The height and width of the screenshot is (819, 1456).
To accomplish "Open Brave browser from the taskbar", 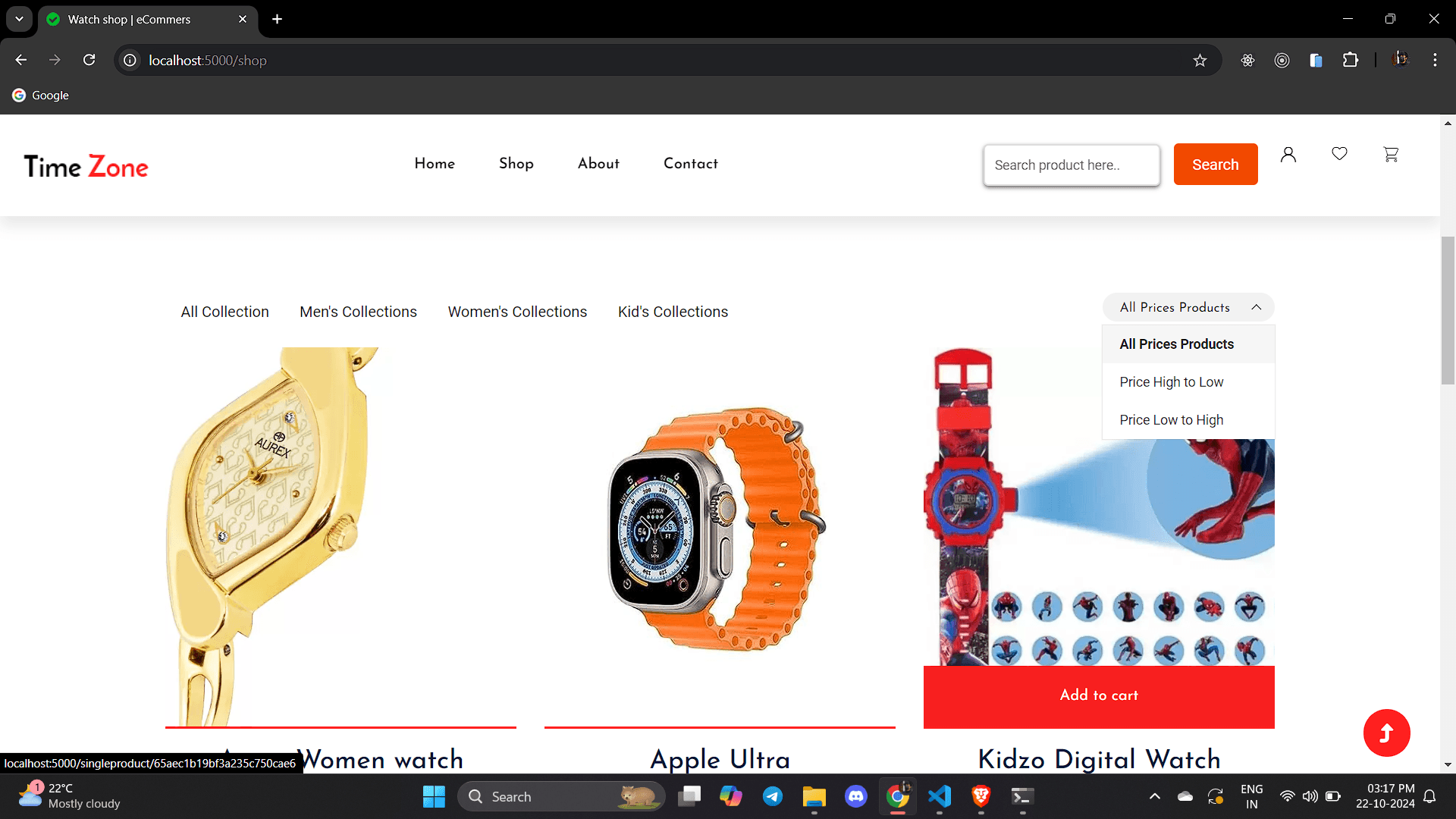I will (981, 796).
